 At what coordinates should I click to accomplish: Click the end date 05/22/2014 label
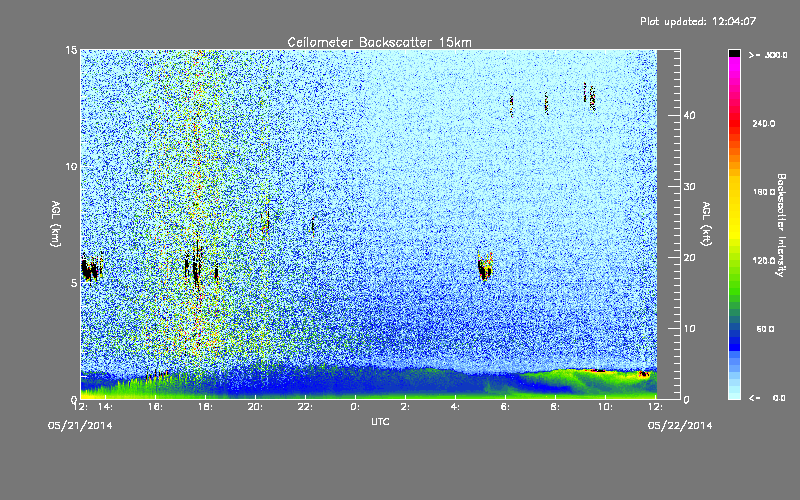(680, 426)
